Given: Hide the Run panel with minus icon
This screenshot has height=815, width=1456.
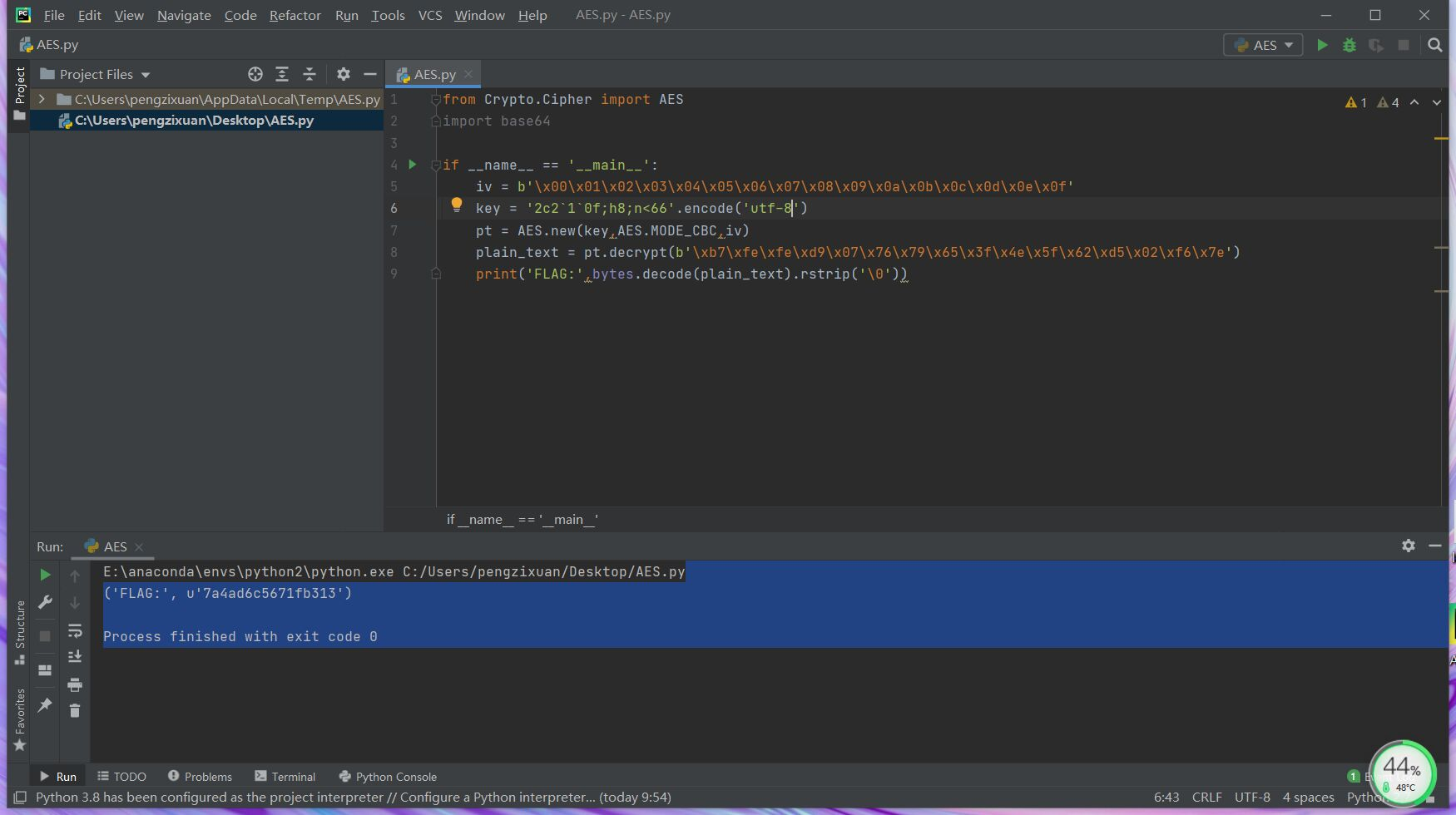Looking at the screenshot, I should click(x=1434, y=546).
